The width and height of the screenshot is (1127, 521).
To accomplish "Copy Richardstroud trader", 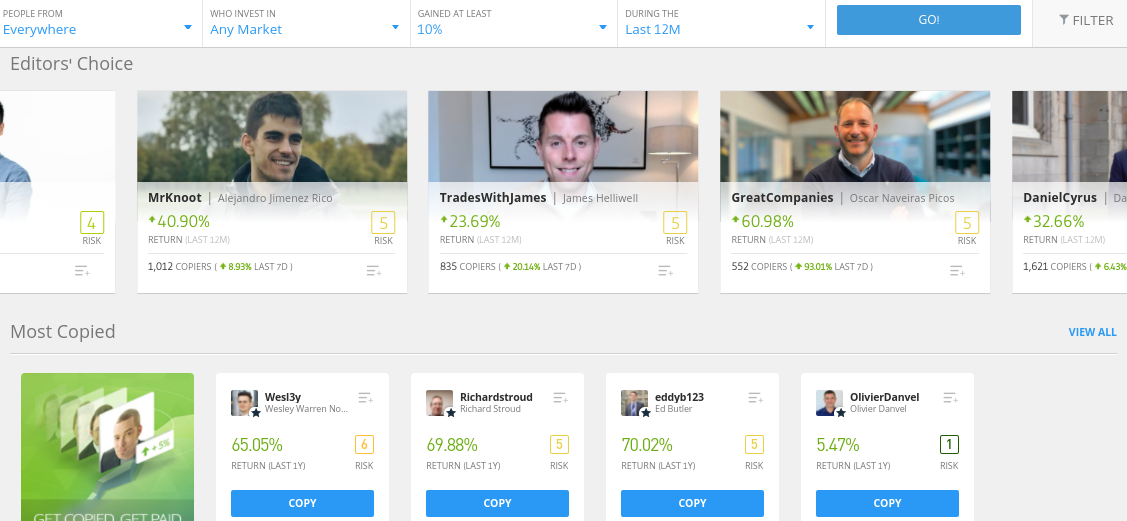I will click(497, 503).
